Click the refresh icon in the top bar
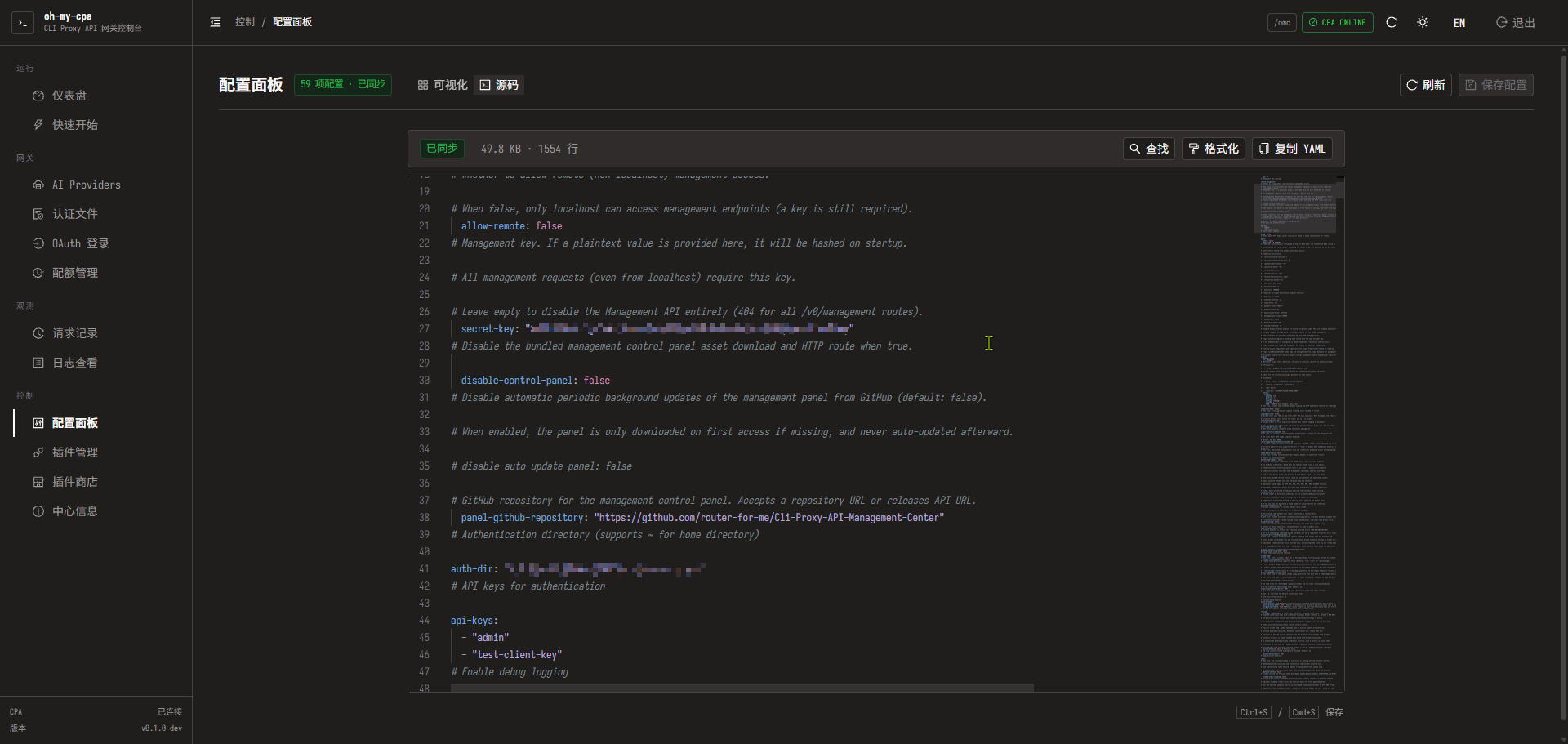 (1392, 22)
